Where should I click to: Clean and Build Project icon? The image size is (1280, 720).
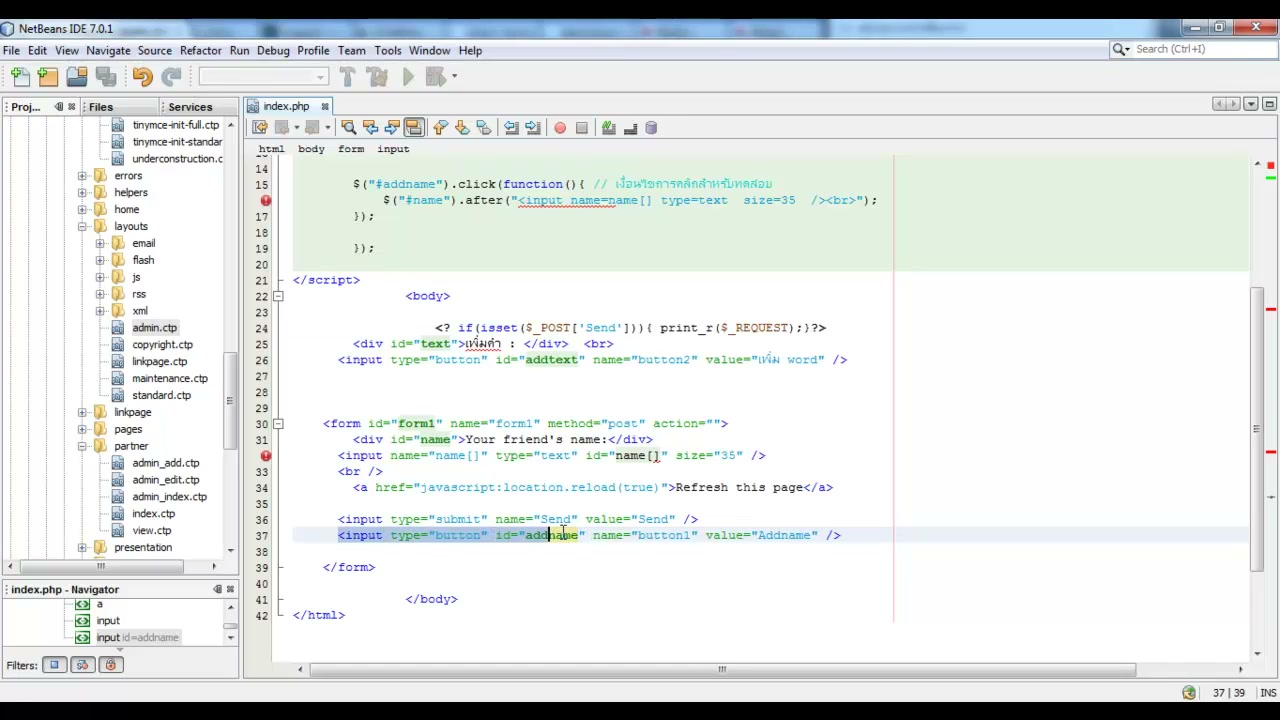(377, 77)
